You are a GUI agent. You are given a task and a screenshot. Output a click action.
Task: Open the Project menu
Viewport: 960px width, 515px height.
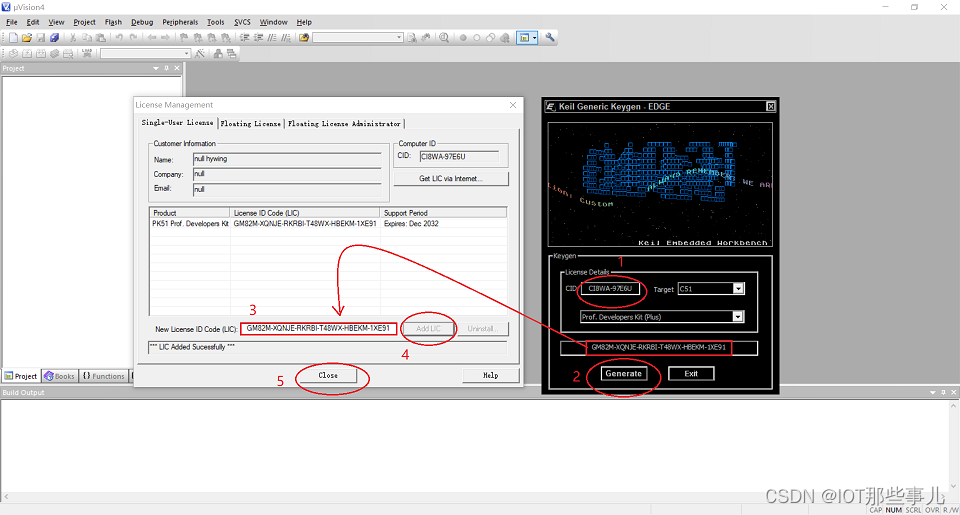coord(84,22)
